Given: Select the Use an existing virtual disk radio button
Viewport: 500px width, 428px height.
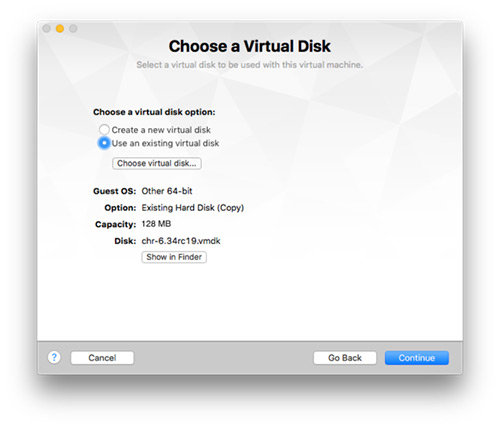Looking at the screenshot, I should (104, 143).
